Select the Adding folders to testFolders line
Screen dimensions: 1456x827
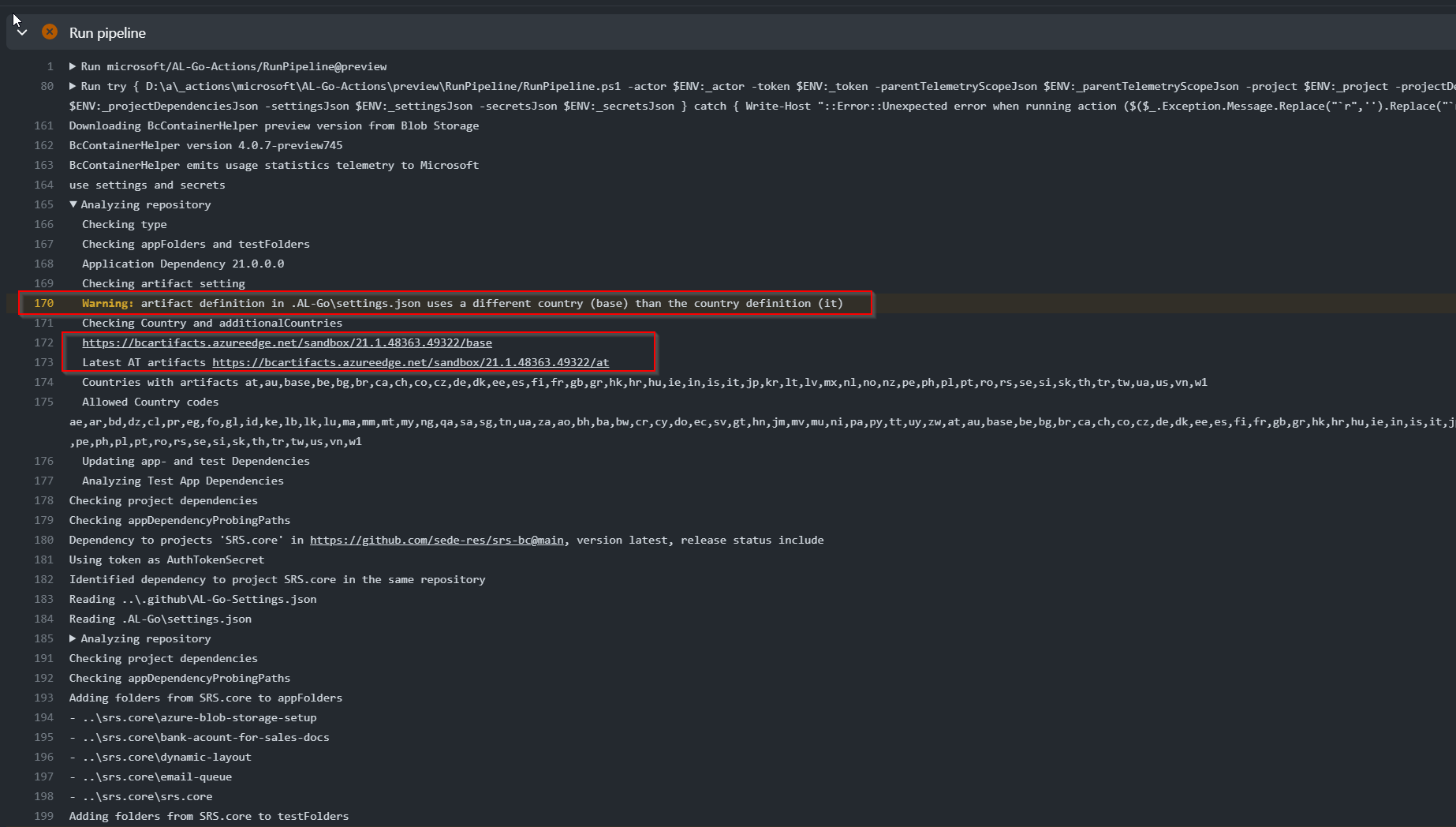click(x=208, y=816)
